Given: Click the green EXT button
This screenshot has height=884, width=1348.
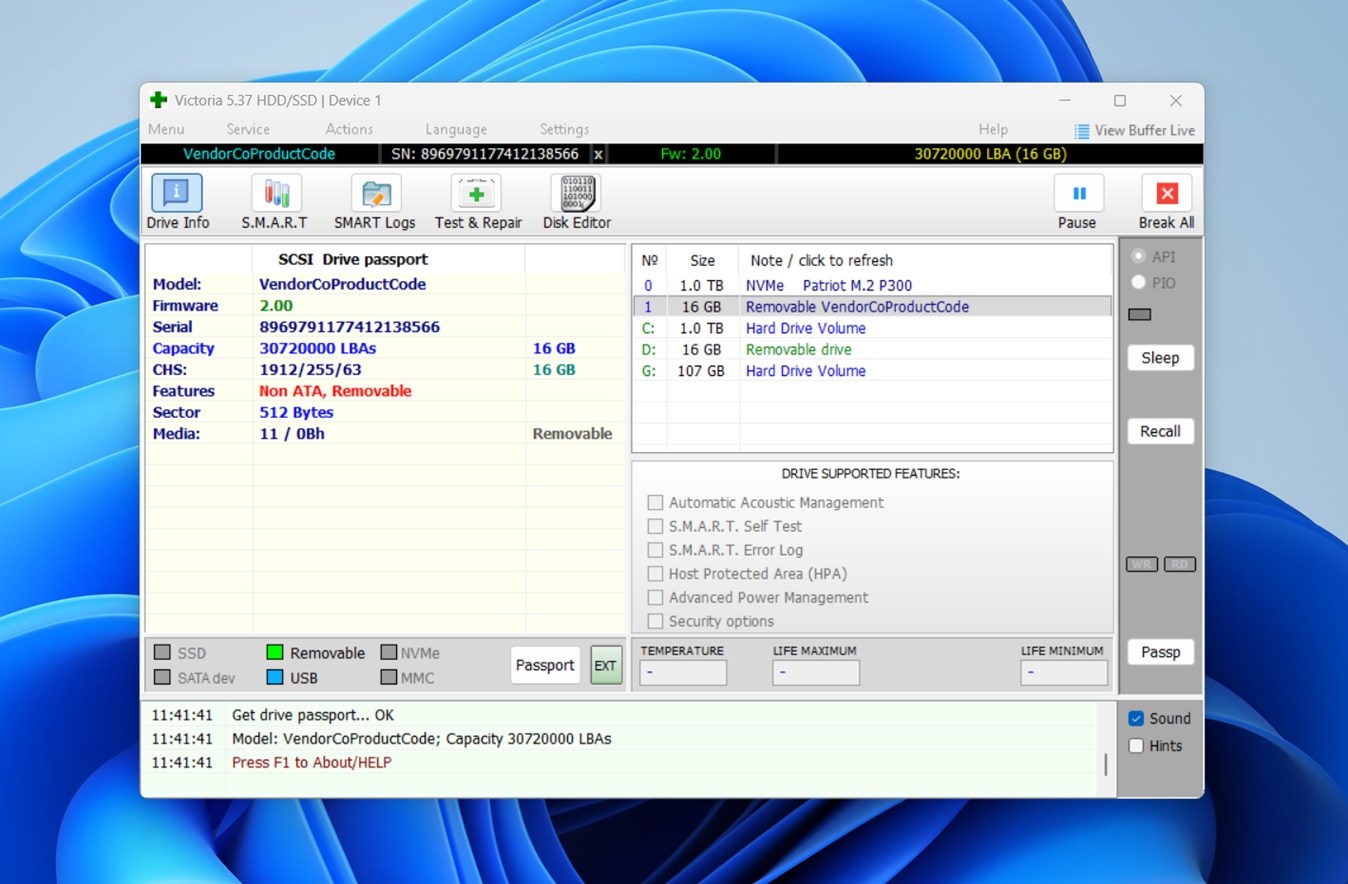Looking at the screenshot, I should (x=605, y=665).
